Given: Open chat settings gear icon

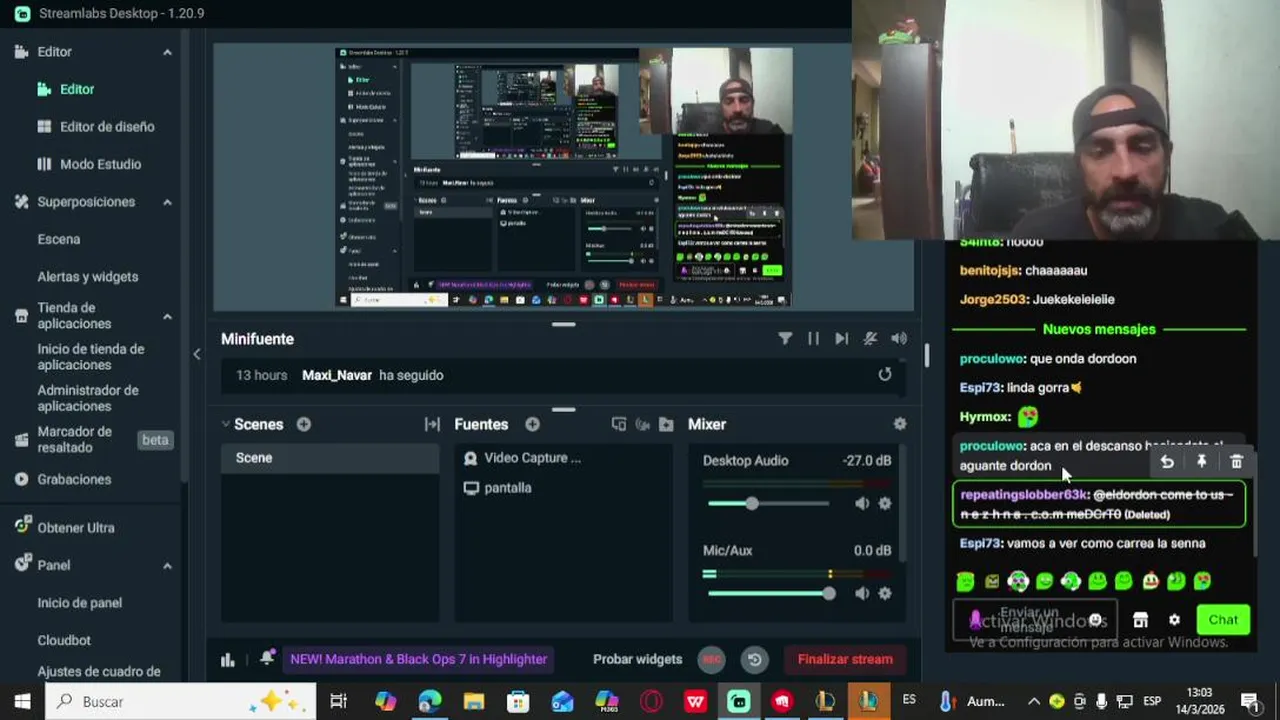Looking at the screenshot, I should coord(1174,620).
